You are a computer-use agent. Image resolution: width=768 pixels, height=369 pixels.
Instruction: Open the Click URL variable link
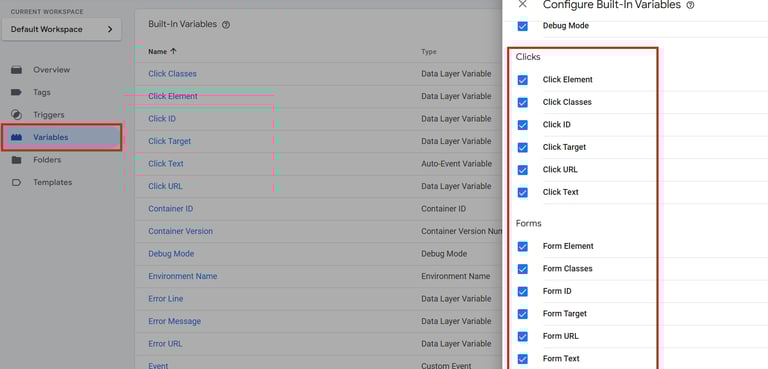(165, 186)
